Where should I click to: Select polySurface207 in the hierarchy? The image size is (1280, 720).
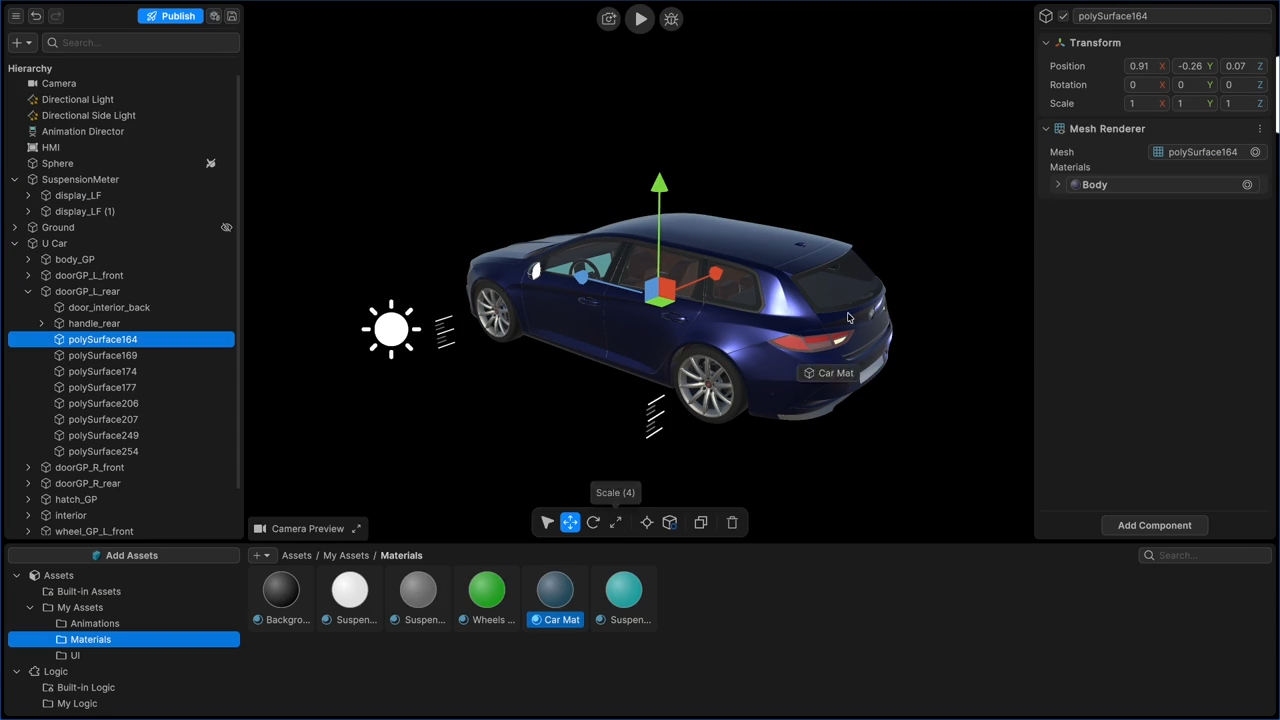(x=103, y=420)
